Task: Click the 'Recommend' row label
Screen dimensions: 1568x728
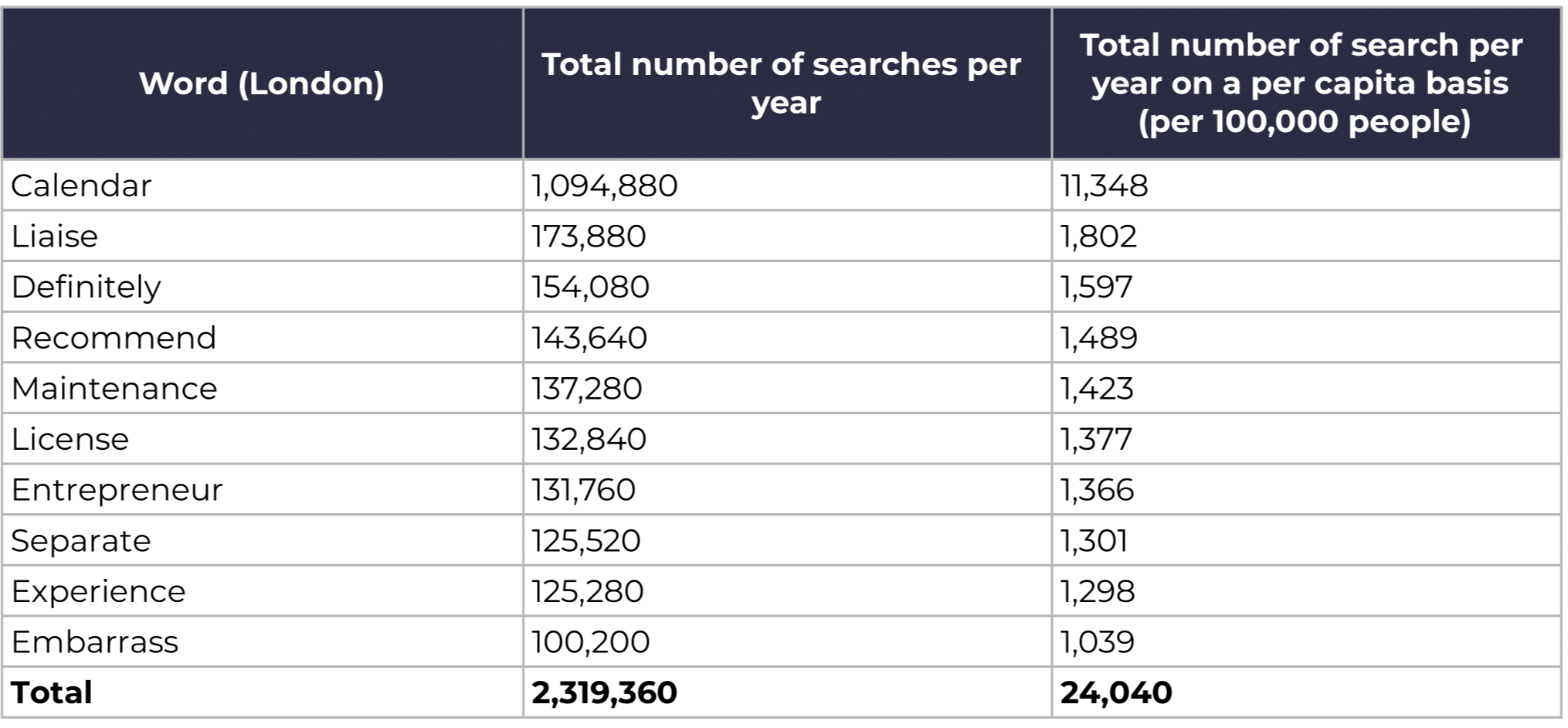Action: click(x=114, y=338)
